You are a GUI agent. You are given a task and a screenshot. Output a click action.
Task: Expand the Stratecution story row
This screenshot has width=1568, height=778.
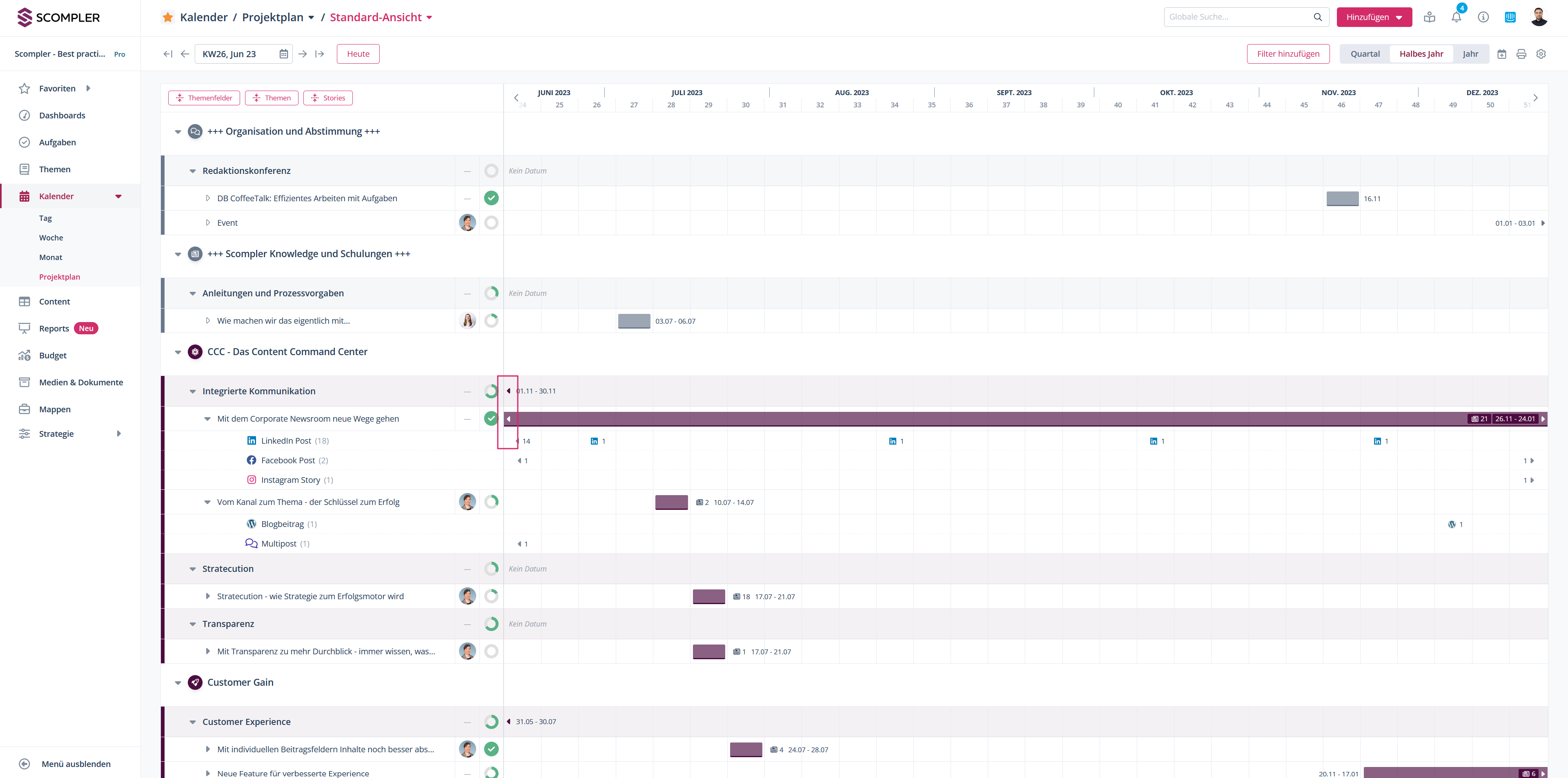pos(207,596)
